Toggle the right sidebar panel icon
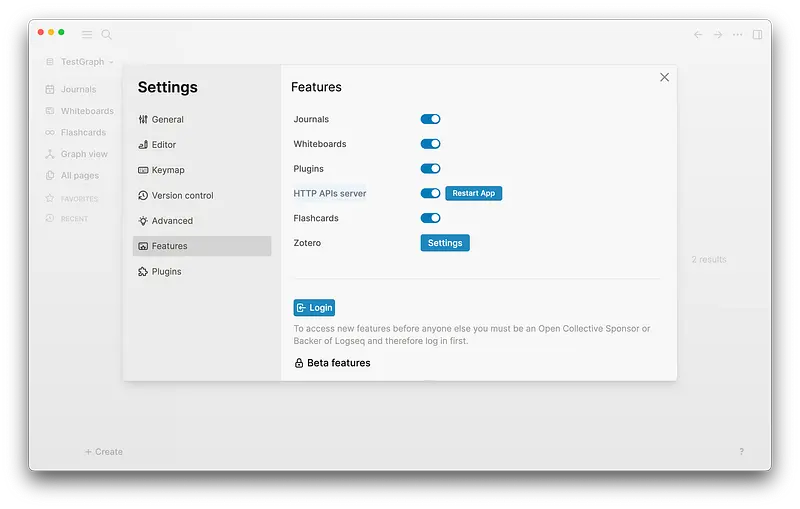 pyautogui.click(x=758, y=34)
